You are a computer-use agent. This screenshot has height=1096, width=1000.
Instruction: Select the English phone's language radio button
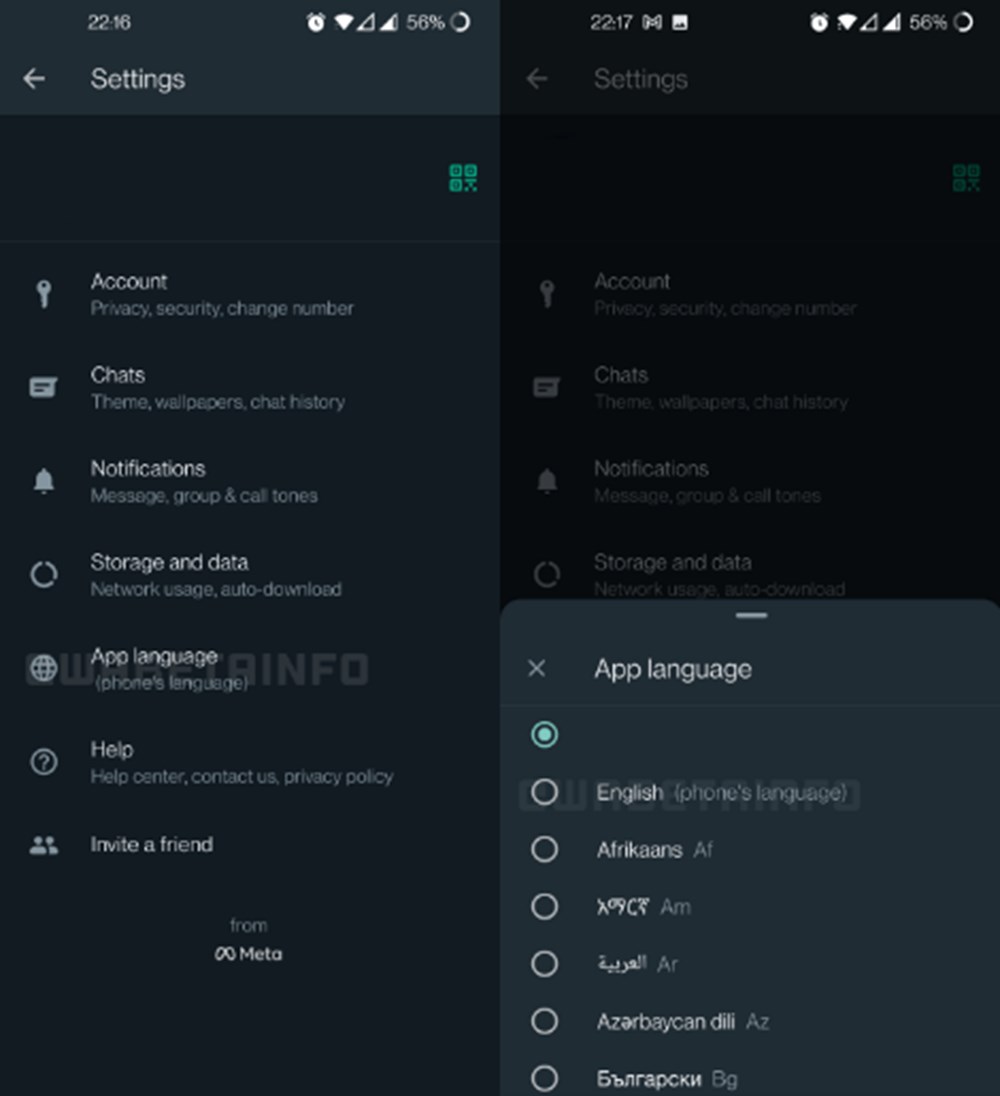point(545,792)
